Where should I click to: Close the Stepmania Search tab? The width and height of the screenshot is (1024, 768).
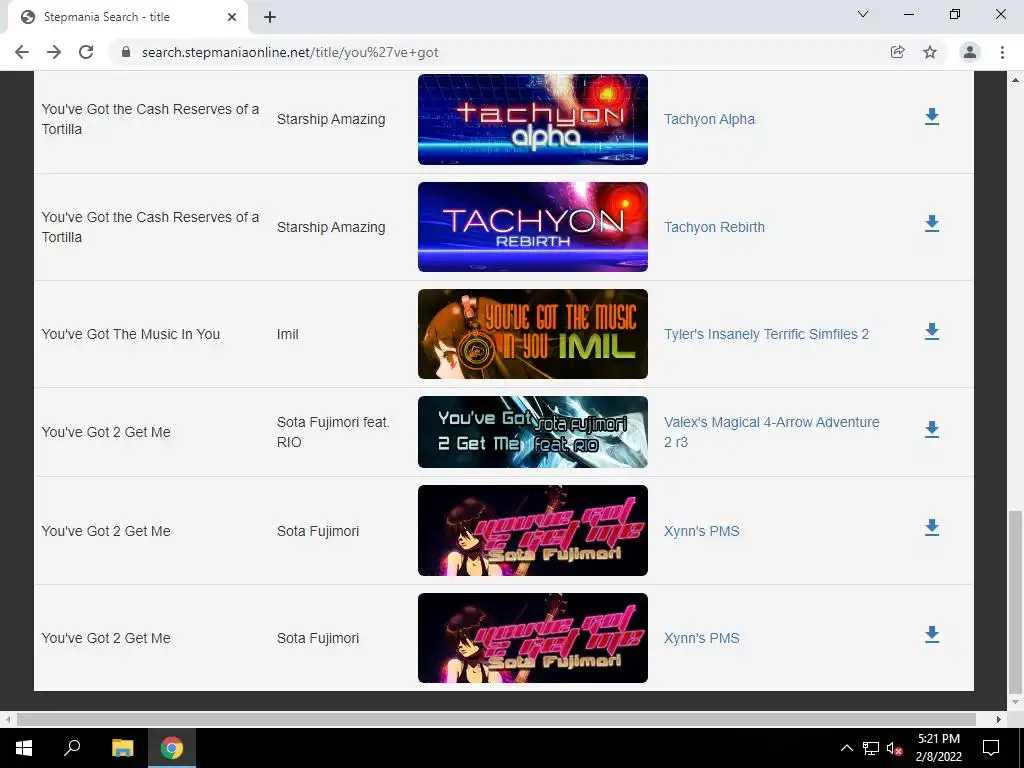pyautogui.click(x=232, y=18)
